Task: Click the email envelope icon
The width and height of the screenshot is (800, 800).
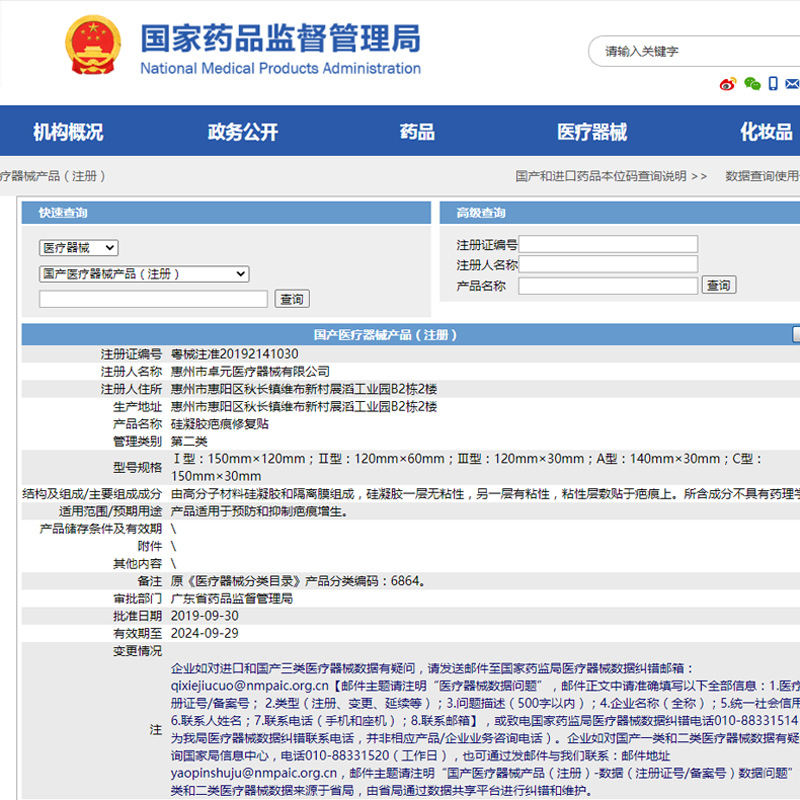Action: point(794,84)
